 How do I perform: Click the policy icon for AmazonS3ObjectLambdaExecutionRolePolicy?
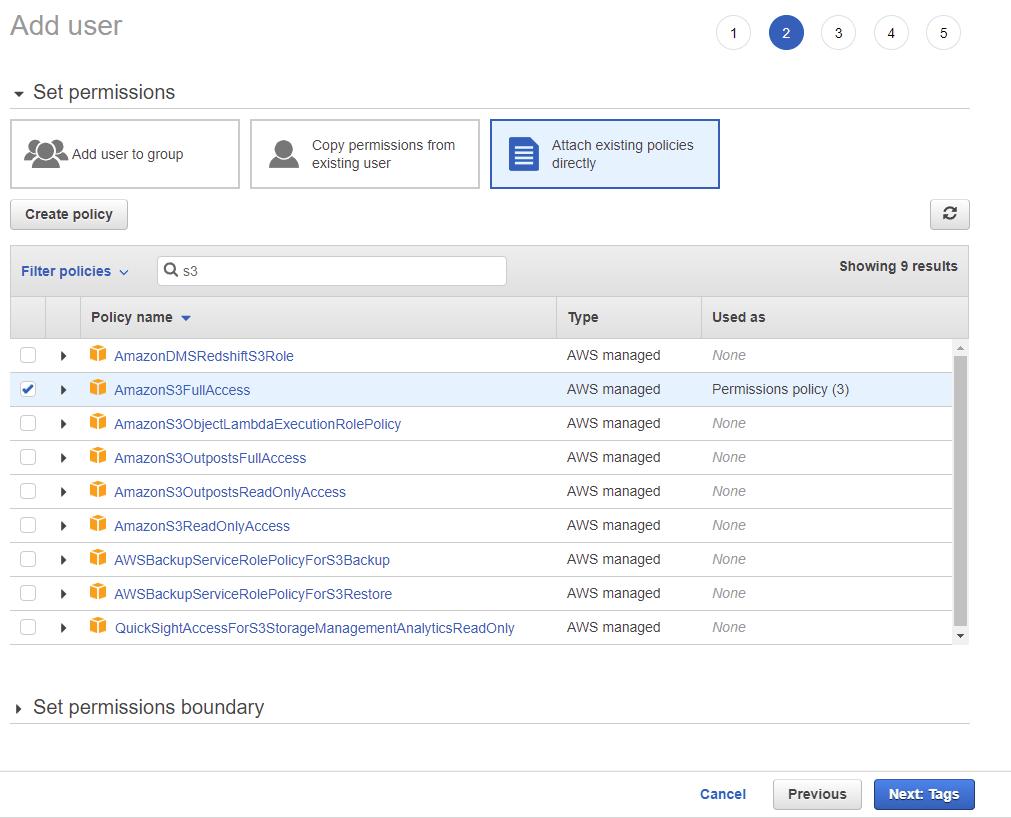click(98, 422)
